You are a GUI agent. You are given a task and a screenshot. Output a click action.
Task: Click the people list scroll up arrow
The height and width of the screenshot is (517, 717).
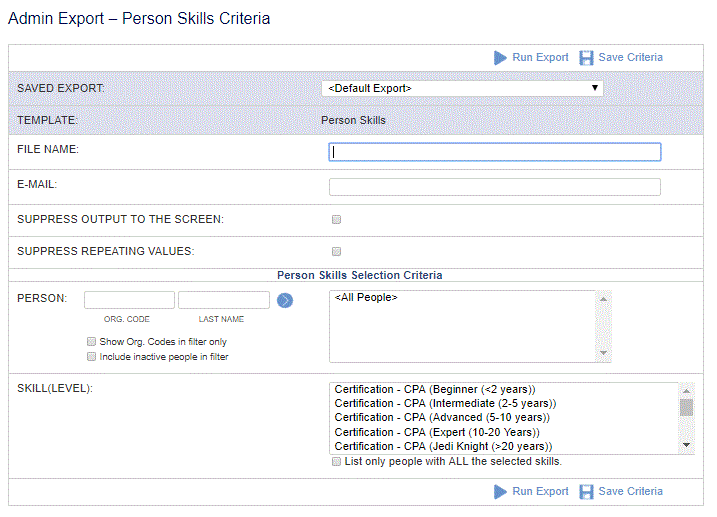click(x=603, y=299)
